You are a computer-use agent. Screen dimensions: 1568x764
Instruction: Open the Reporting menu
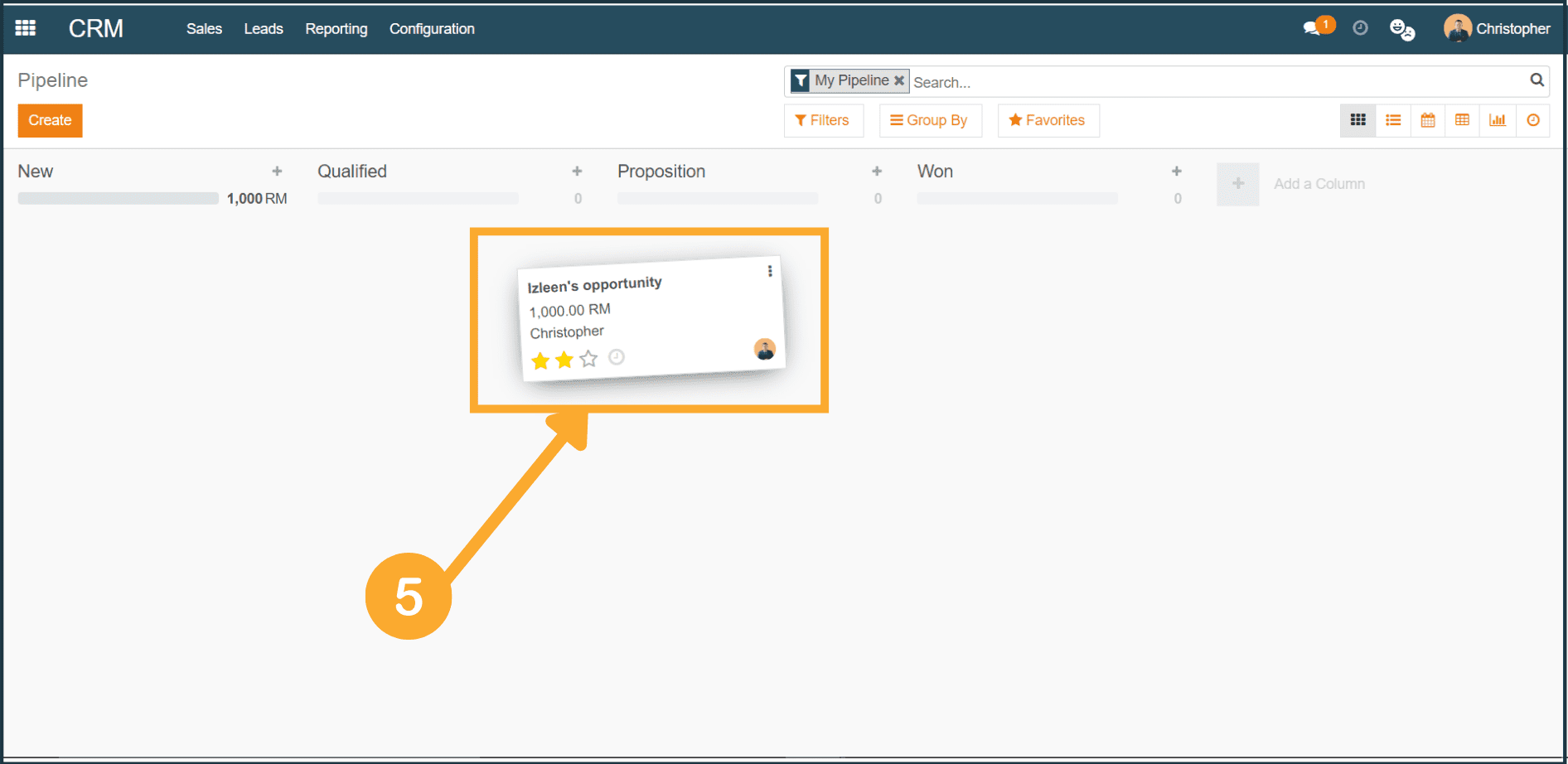pos(336,29)
